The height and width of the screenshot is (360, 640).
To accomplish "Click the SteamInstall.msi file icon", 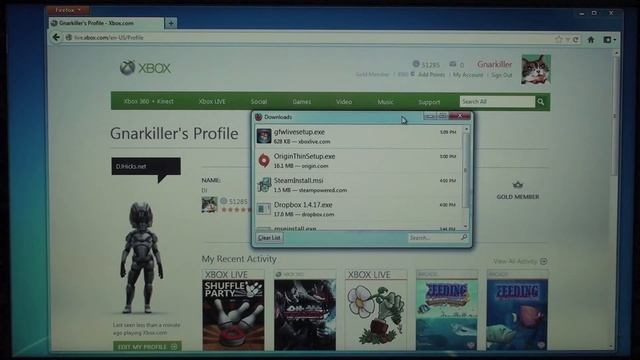I will tap(264, 185).
